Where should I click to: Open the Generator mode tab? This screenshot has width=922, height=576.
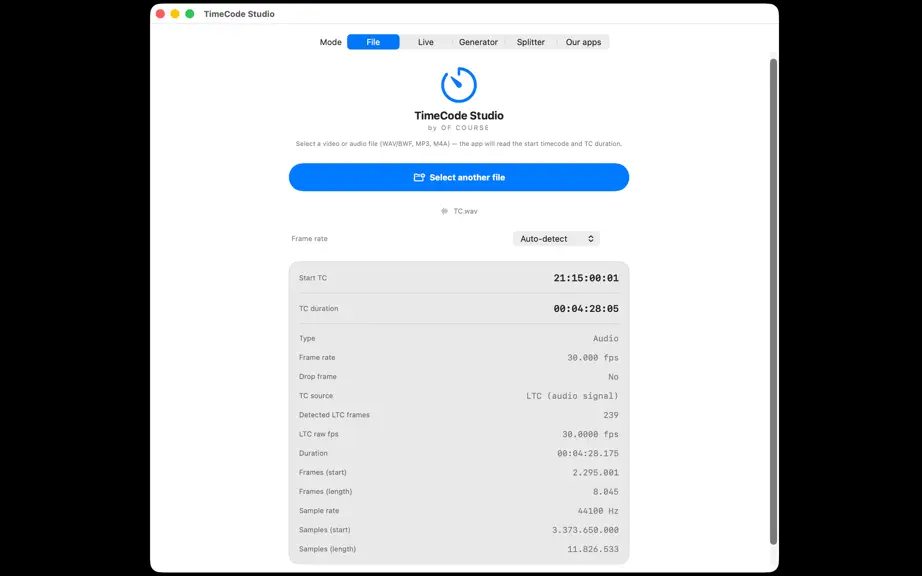coord(478,42)
